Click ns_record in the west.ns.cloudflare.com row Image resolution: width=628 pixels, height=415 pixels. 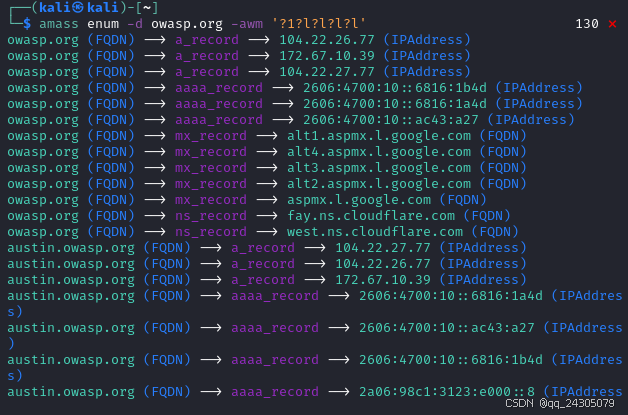point(211,232)
